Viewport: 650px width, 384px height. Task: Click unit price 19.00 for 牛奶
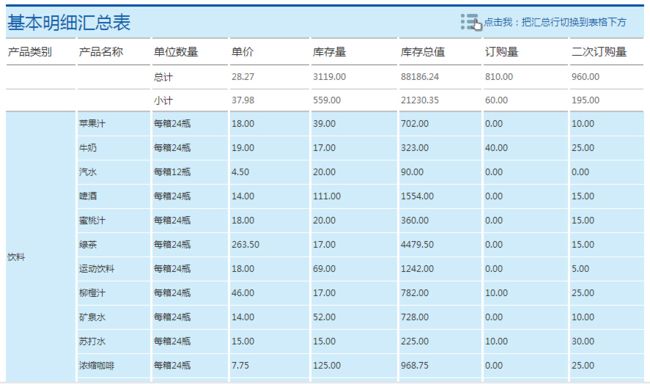(243, 148)
